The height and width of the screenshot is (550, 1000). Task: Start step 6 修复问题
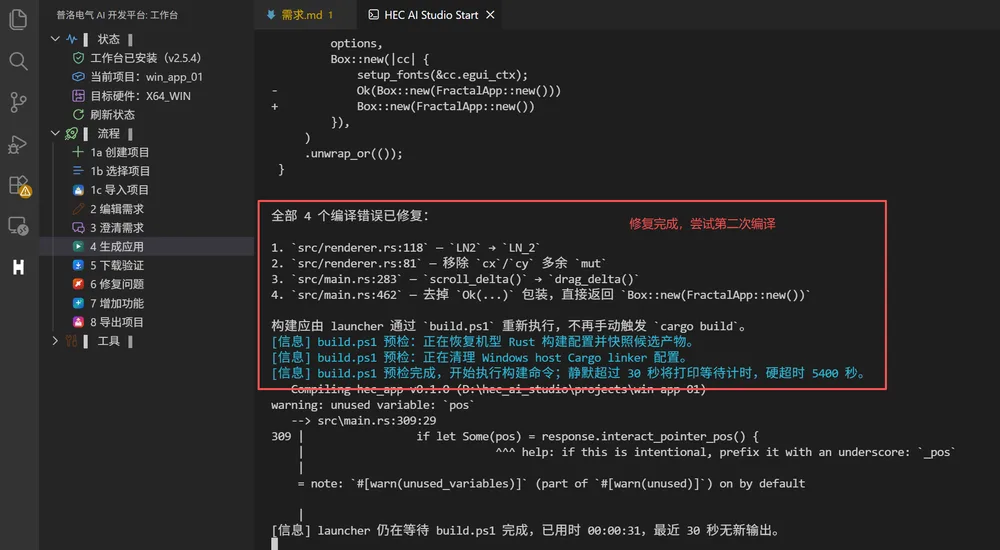(147, 284)
